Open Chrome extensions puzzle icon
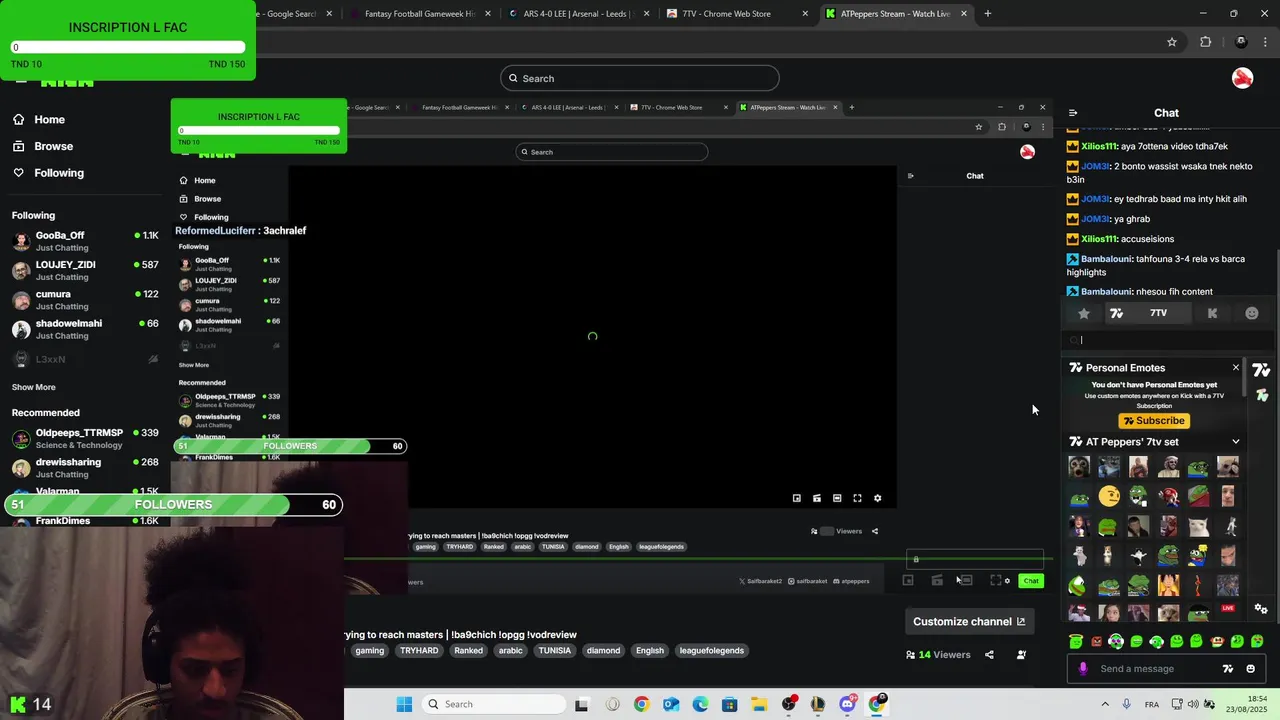 1205,42
